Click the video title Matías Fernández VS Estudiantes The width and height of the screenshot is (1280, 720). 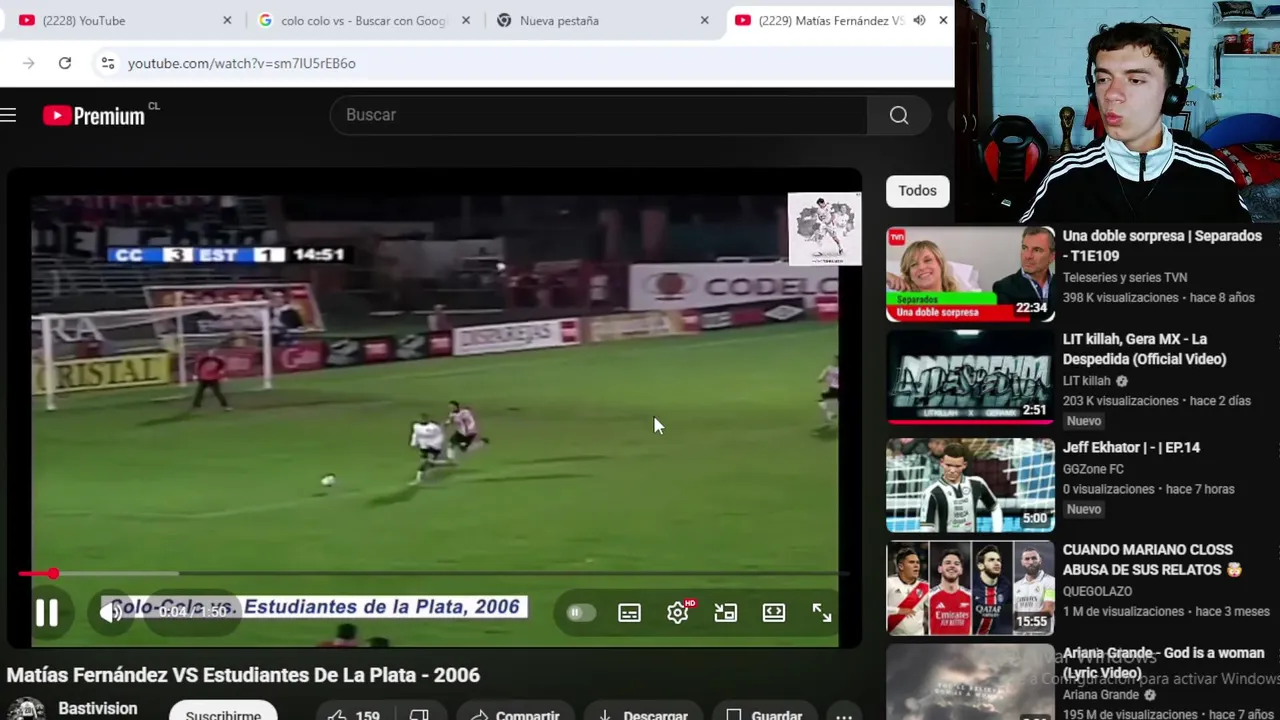pyautogui.click(x=243, y=675)
